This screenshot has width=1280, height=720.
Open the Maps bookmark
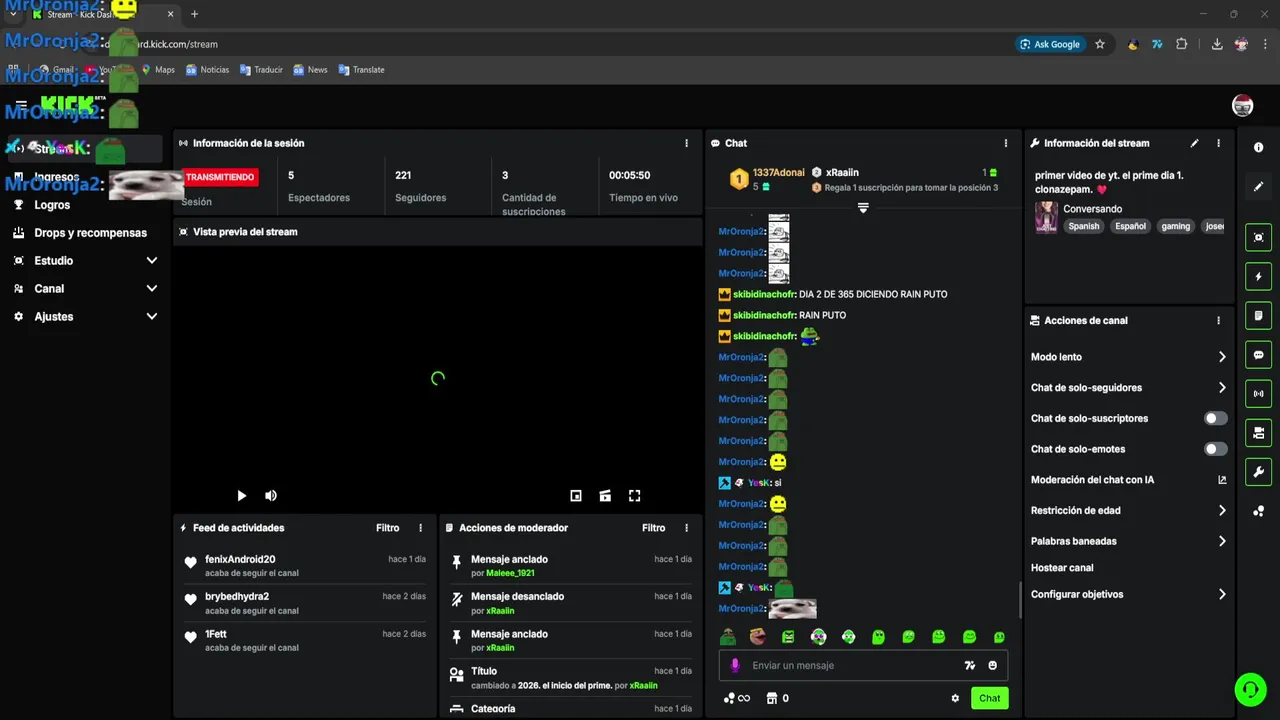click(x=157, y=70)
